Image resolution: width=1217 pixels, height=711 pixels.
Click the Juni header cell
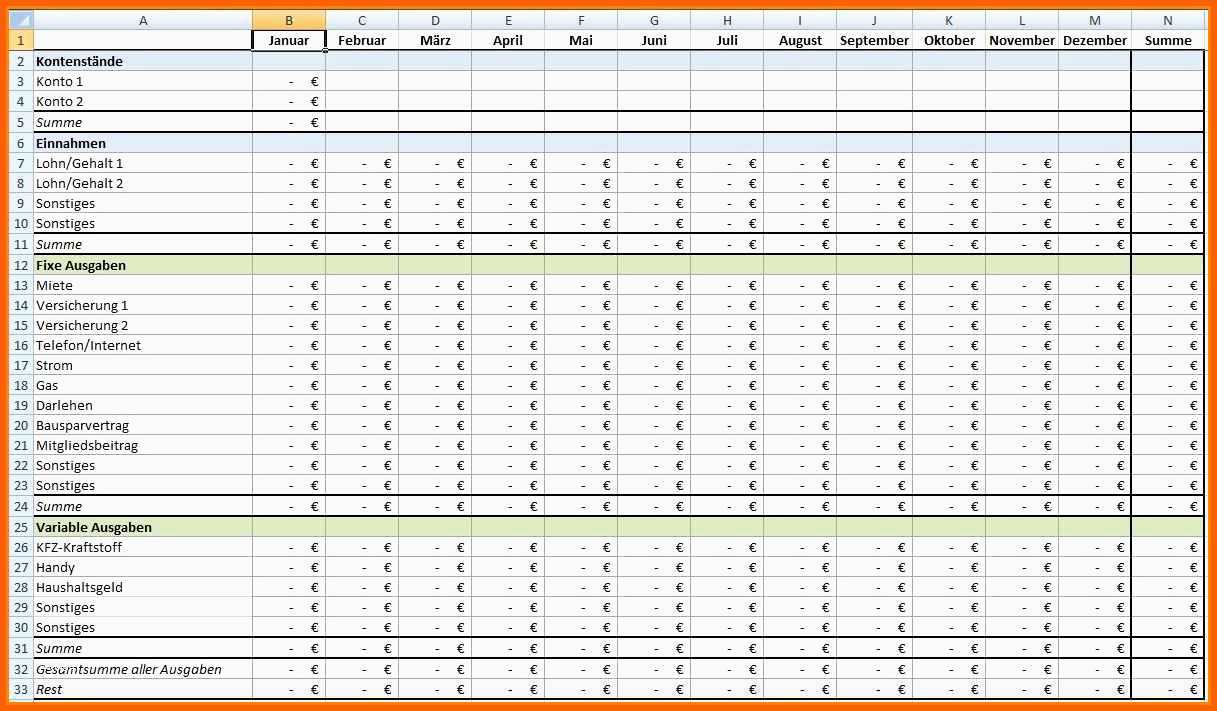654,40
